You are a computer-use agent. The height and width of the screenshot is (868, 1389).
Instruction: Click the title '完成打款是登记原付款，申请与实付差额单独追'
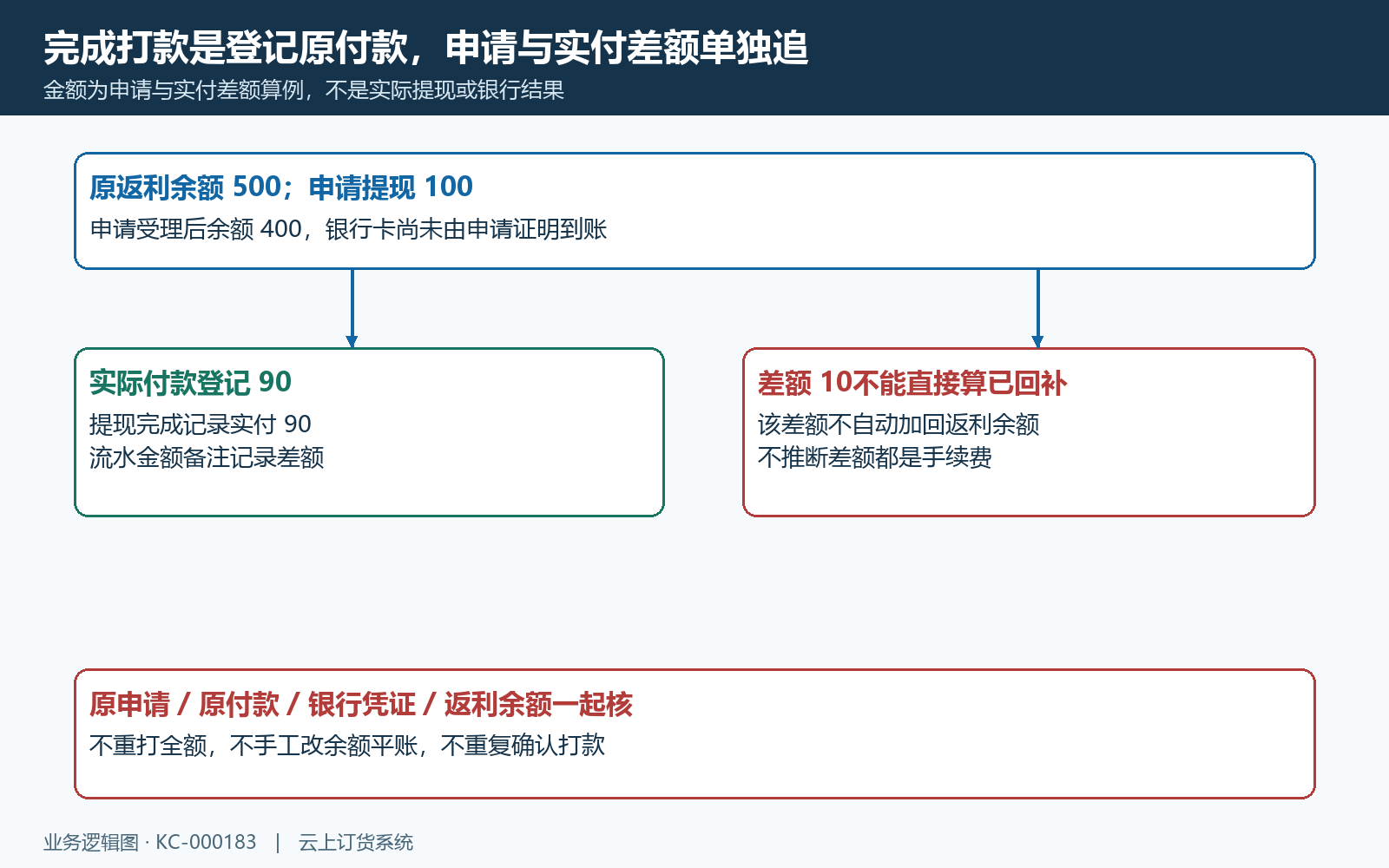click(426, 48)
